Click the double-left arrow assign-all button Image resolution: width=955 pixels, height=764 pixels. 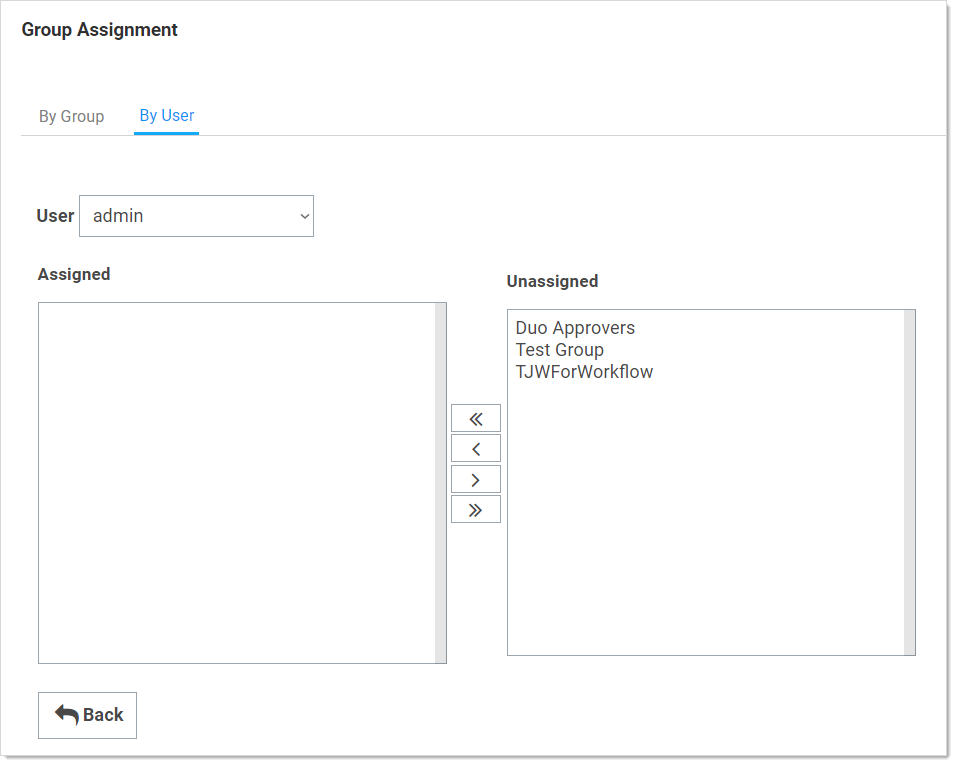[x=476, y=418]
